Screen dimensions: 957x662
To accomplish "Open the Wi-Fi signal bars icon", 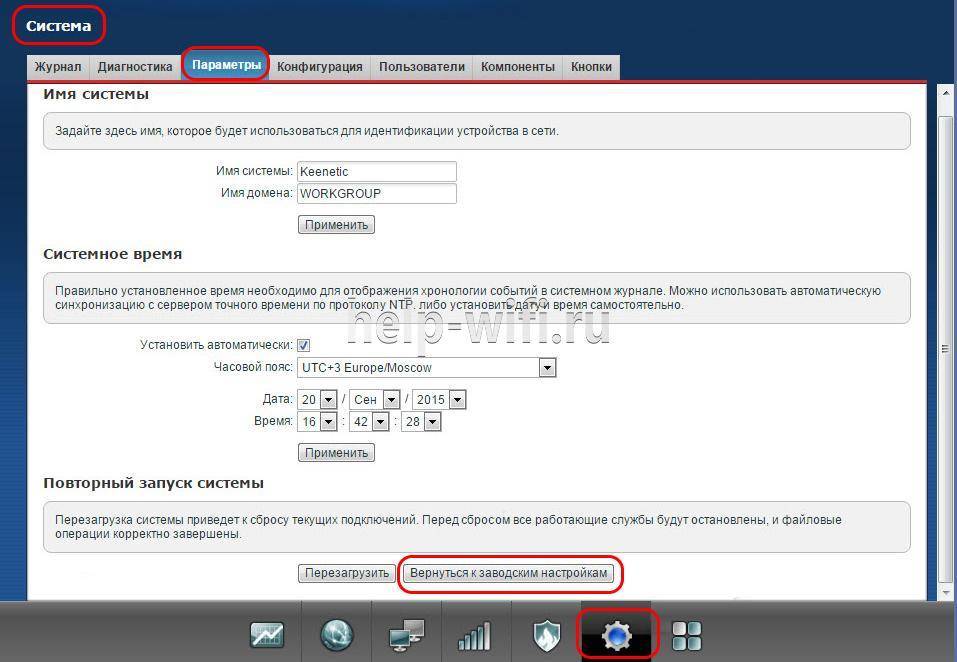I will (474, 636).
